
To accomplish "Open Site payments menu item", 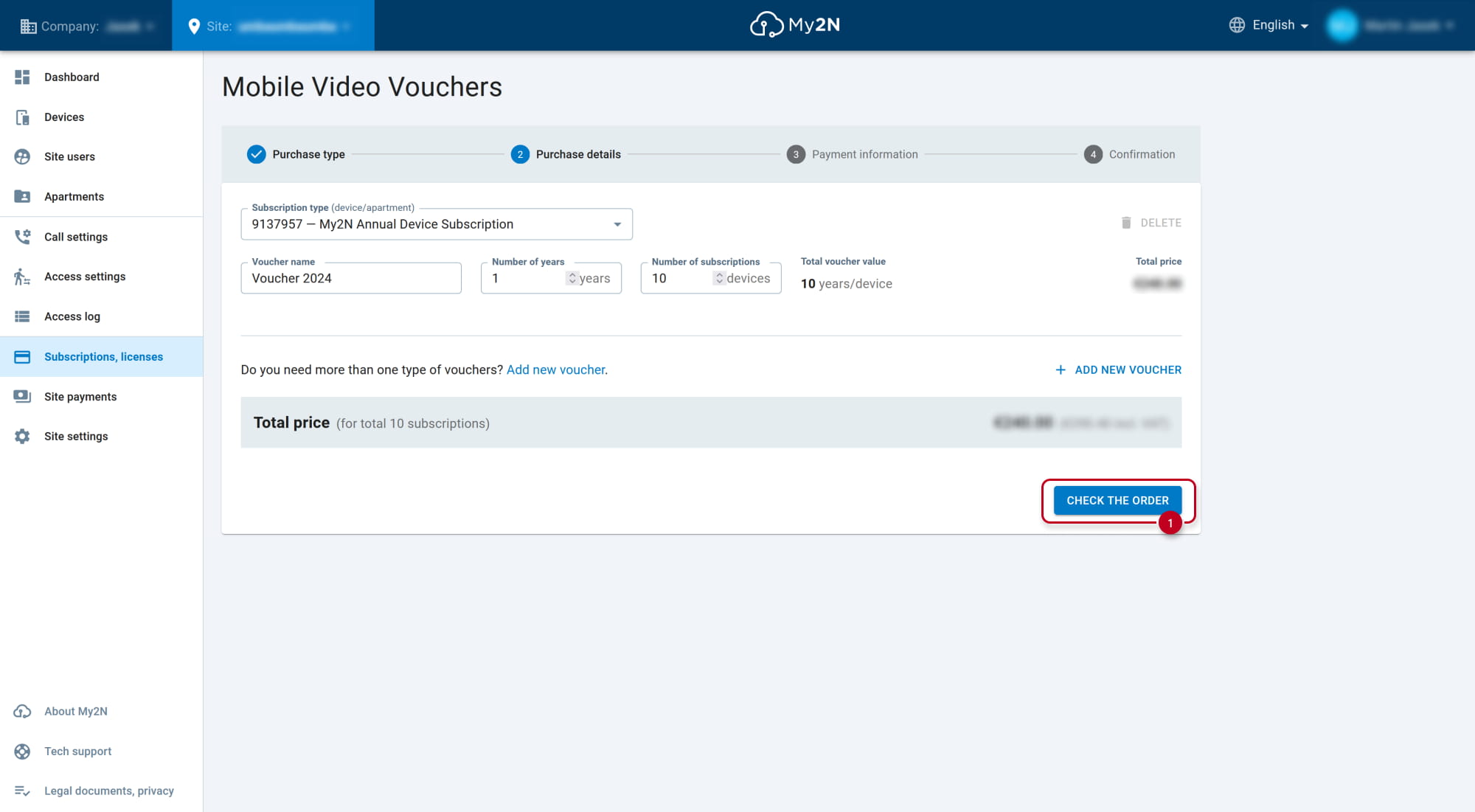I will pyautogui.click(x=101, y=396).
